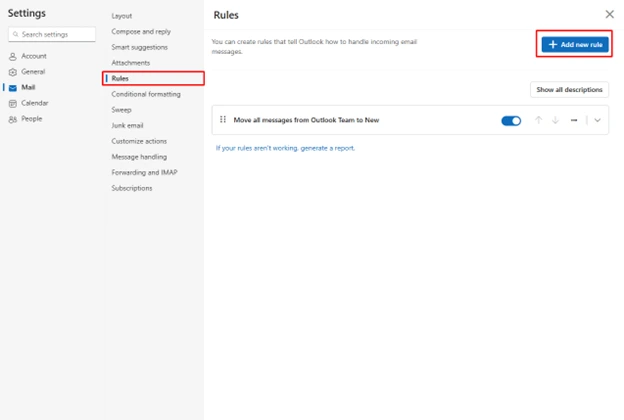Viewport: 624px width, 420px height.
Task: Open more options for the rule
Action: point(574,120)
